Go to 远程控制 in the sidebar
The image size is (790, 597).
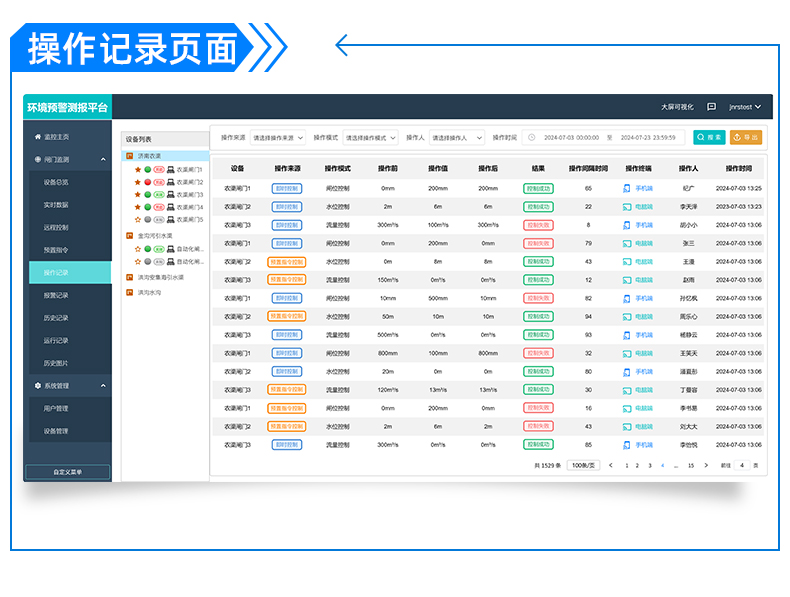[x=56, y=227]
